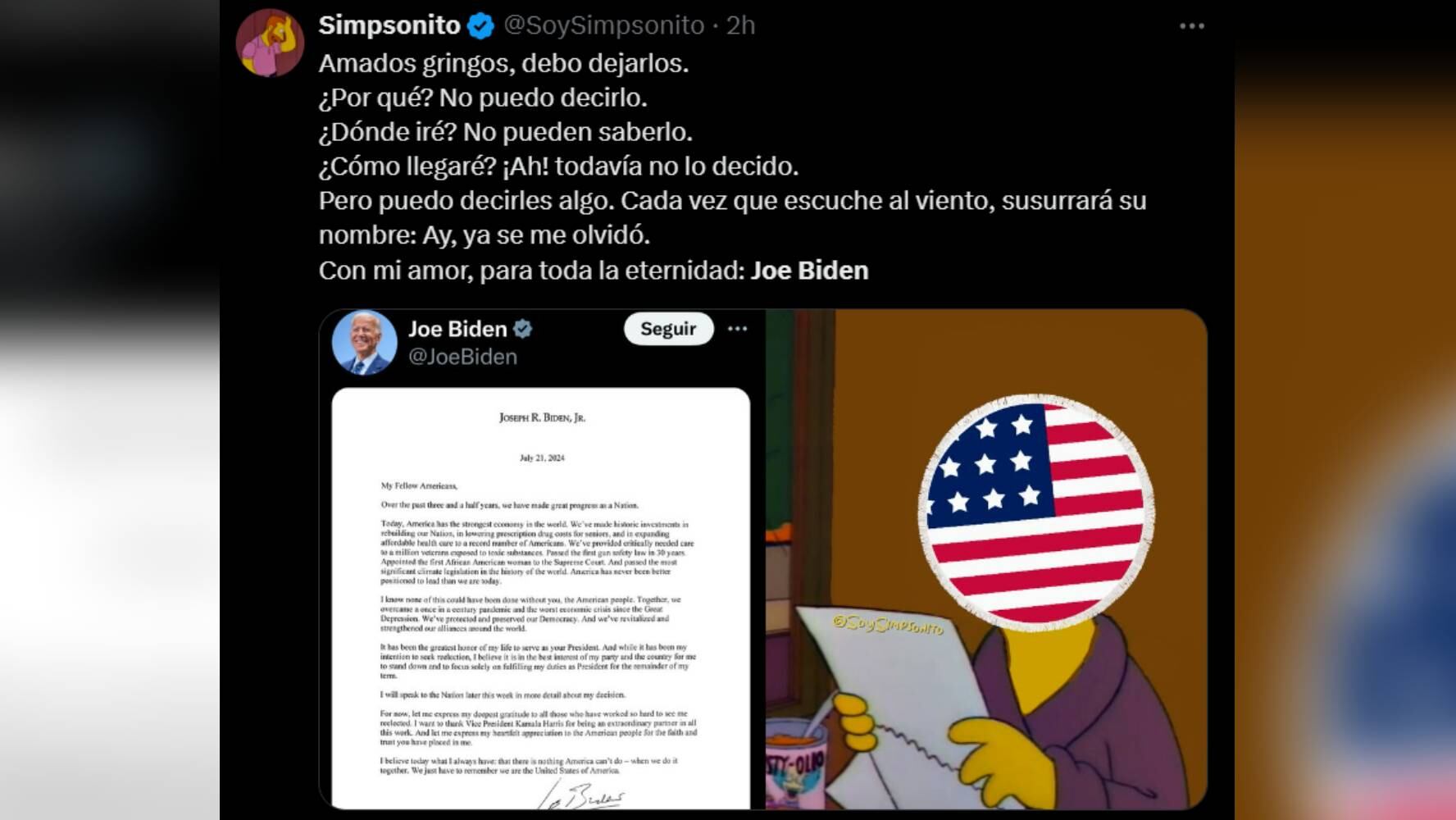This screenshot has width=1456, height=820.
Task: Click the American flag circle on the meme
Action: (x=1036, y=512)
